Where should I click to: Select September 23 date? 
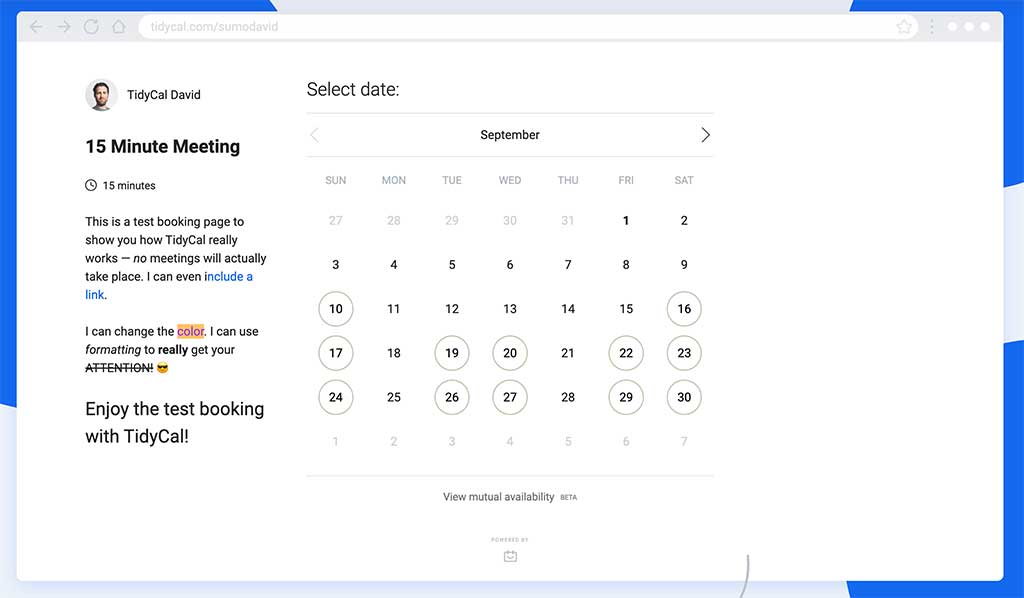tap(684, 353)
